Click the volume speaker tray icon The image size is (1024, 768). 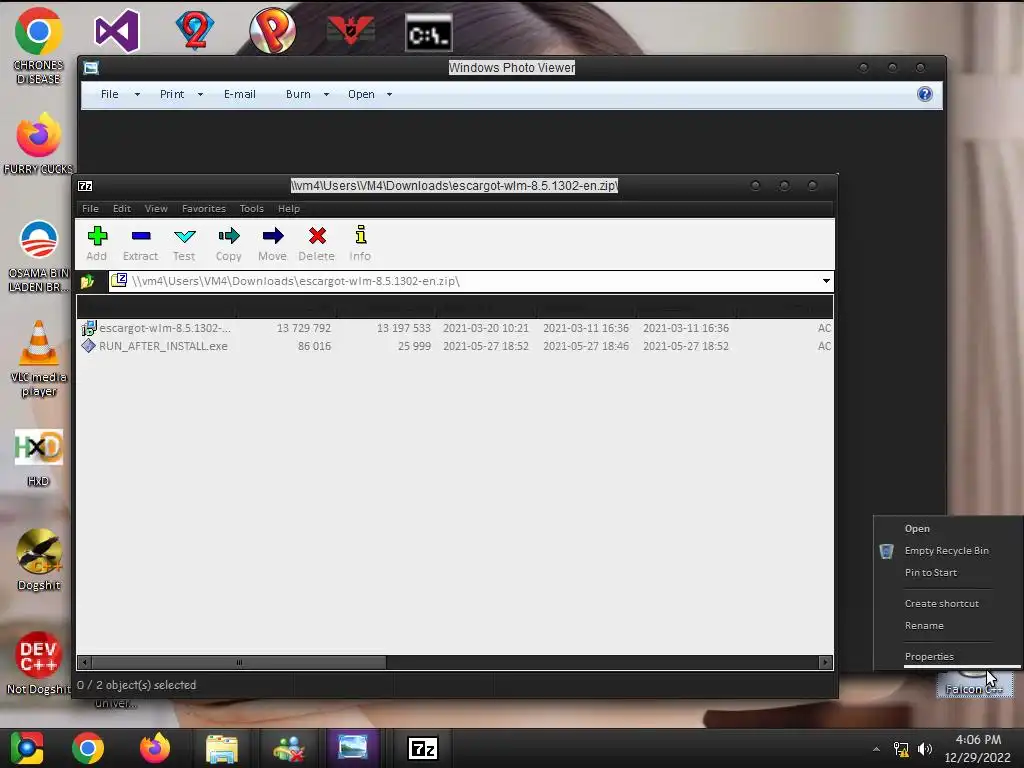tap(925, 749)
